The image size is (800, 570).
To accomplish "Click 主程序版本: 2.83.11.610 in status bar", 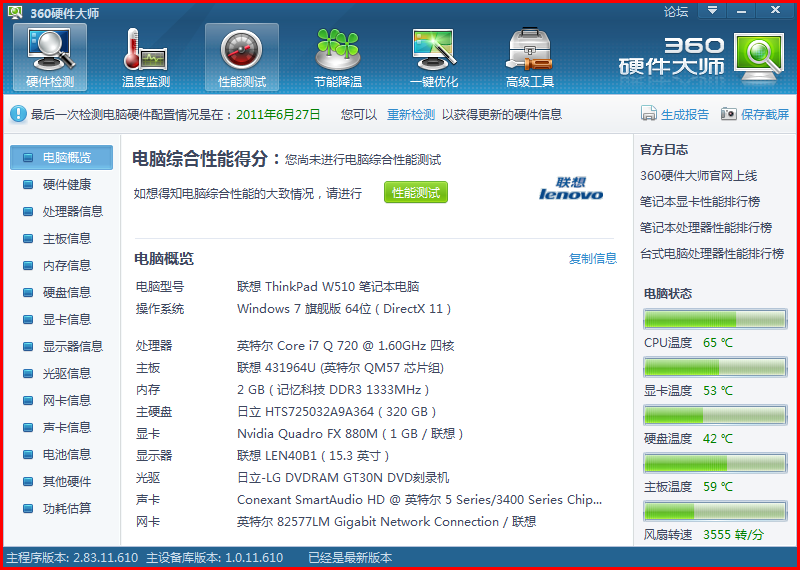I will (72, 558).
